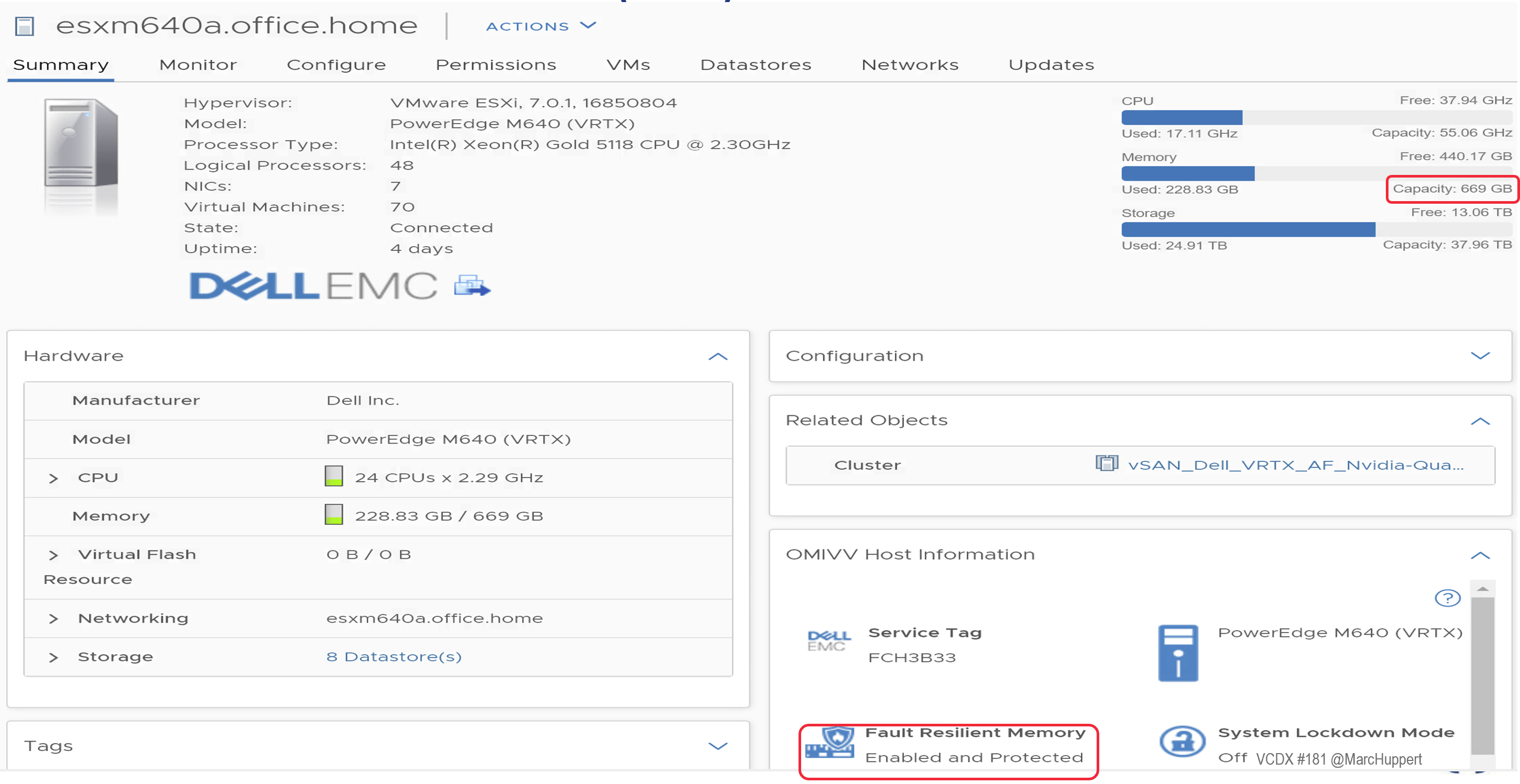Switch to the Monitor tab
This screenshot has width=1520, height=784.
[198, 64]
